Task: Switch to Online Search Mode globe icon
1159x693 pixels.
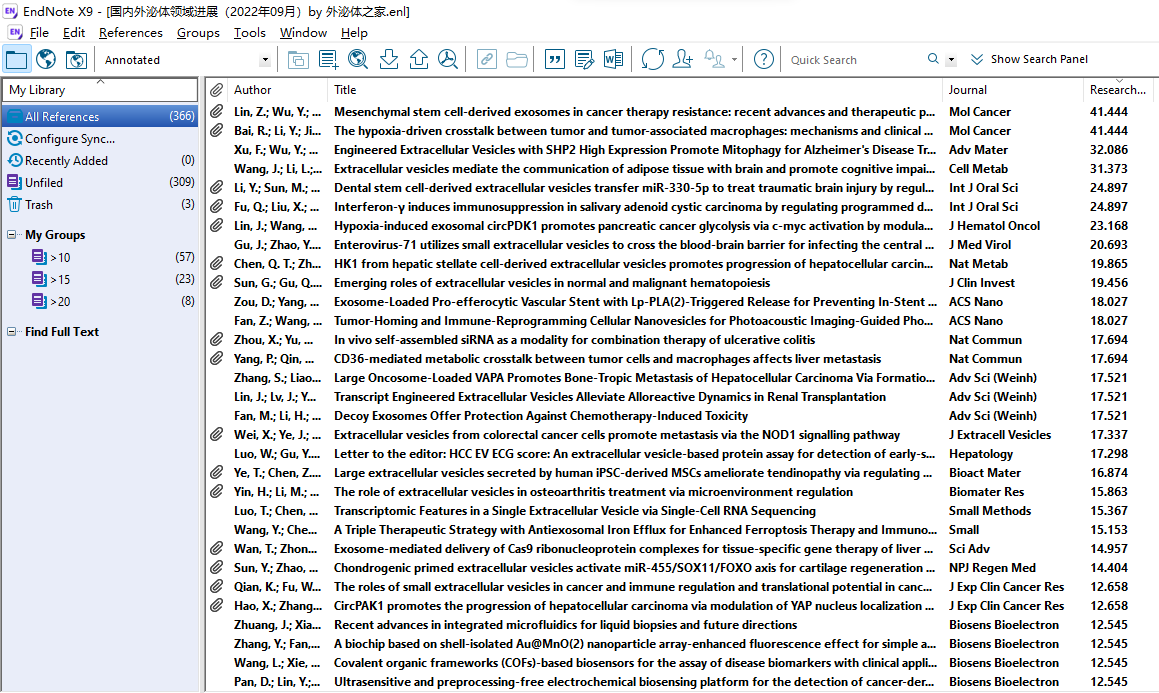Action: (x=46, y=59)
